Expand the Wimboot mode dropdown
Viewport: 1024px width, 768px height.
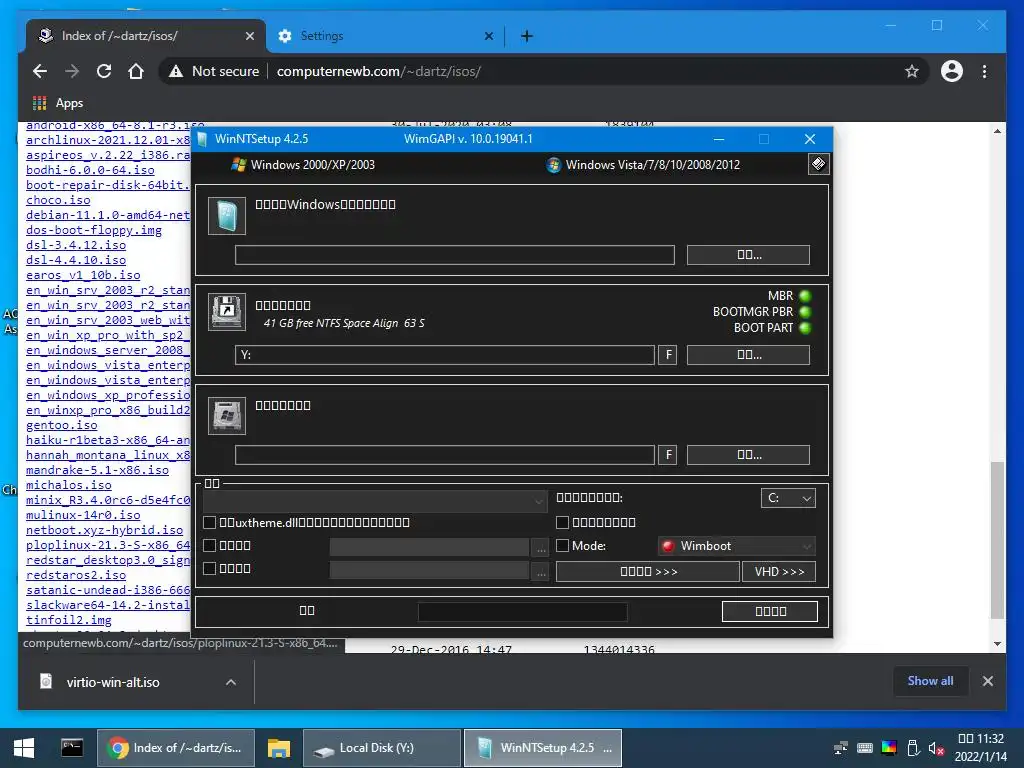737,546
